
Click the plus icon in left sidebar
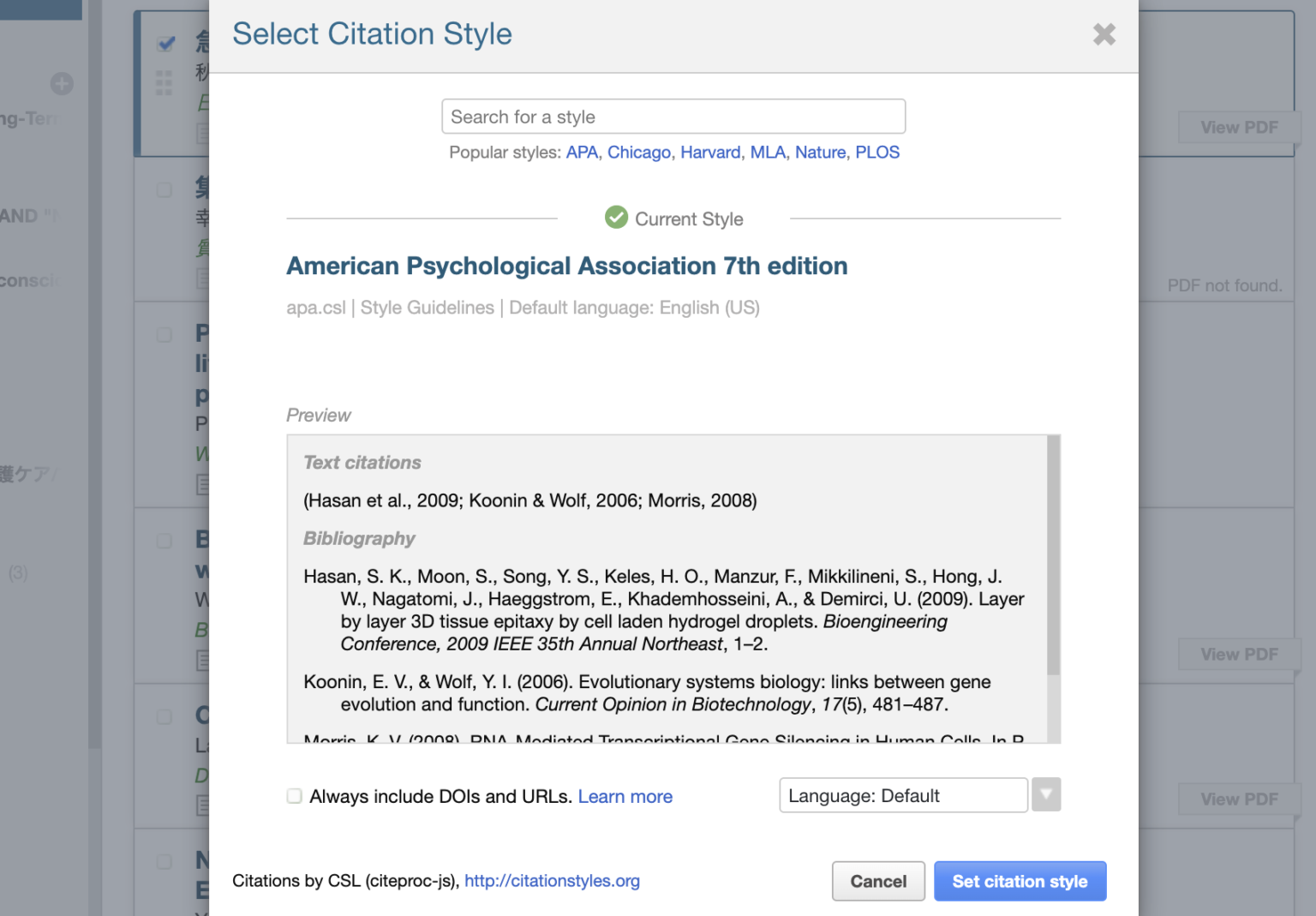[62, 84]
